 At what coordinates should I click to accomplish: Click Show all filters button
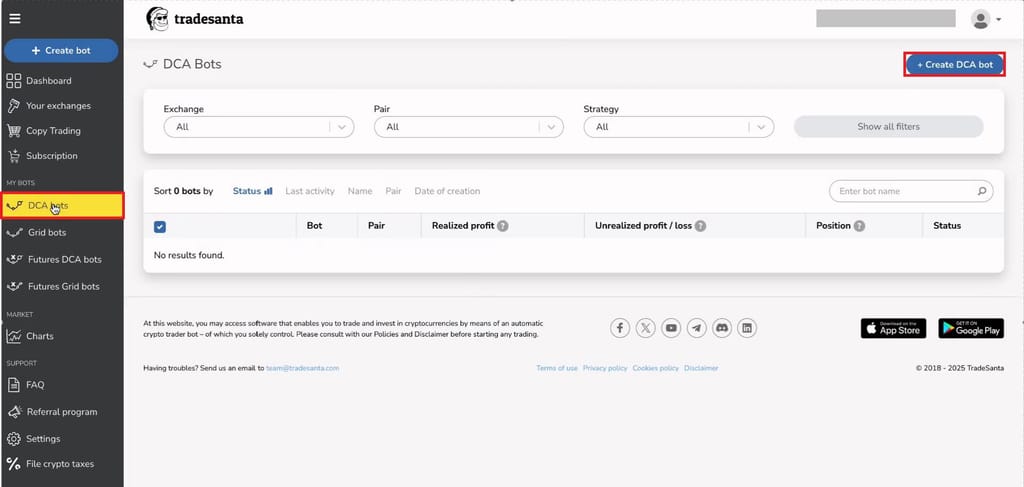pos(888,127)
